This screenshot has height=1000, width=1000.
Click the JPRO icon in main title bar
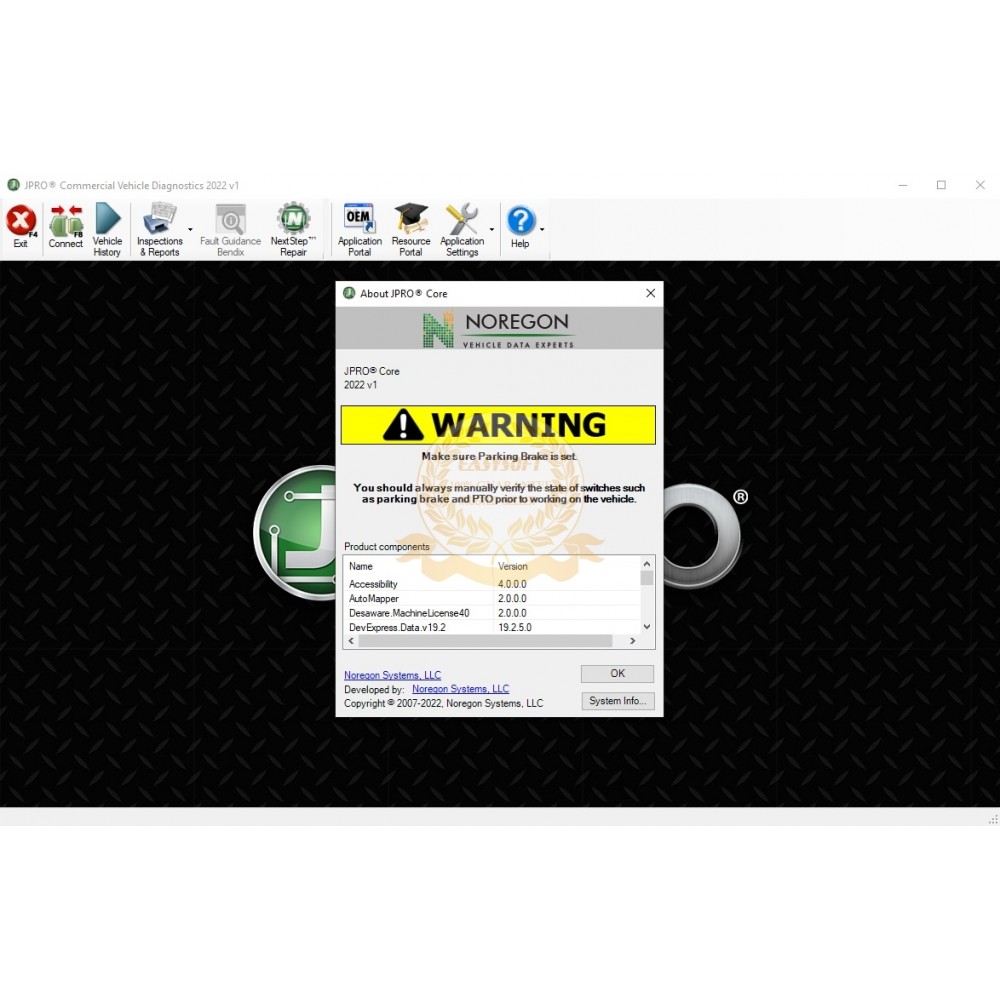pos(13,185)
